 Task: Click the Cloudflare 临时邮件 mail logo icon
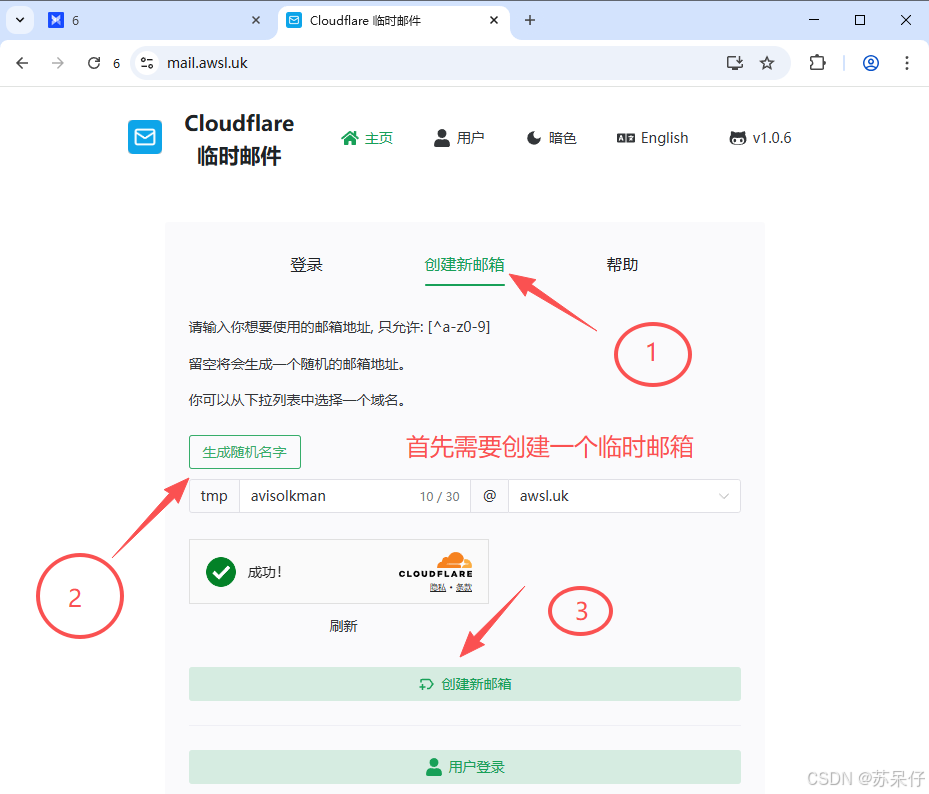145,137
